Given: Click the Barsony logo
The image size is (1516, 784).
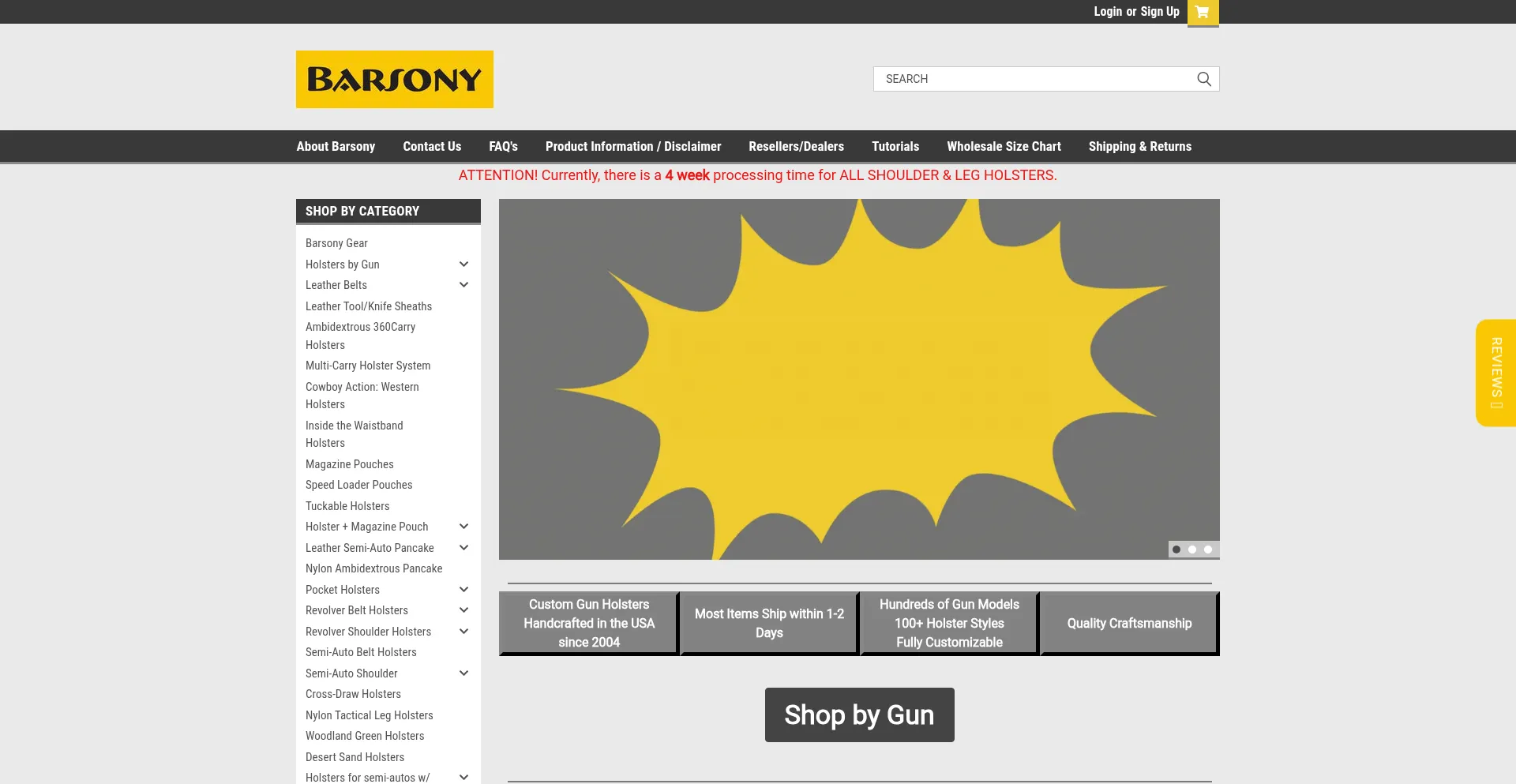Looking at the screenshot, I should [x=394, y=80].
